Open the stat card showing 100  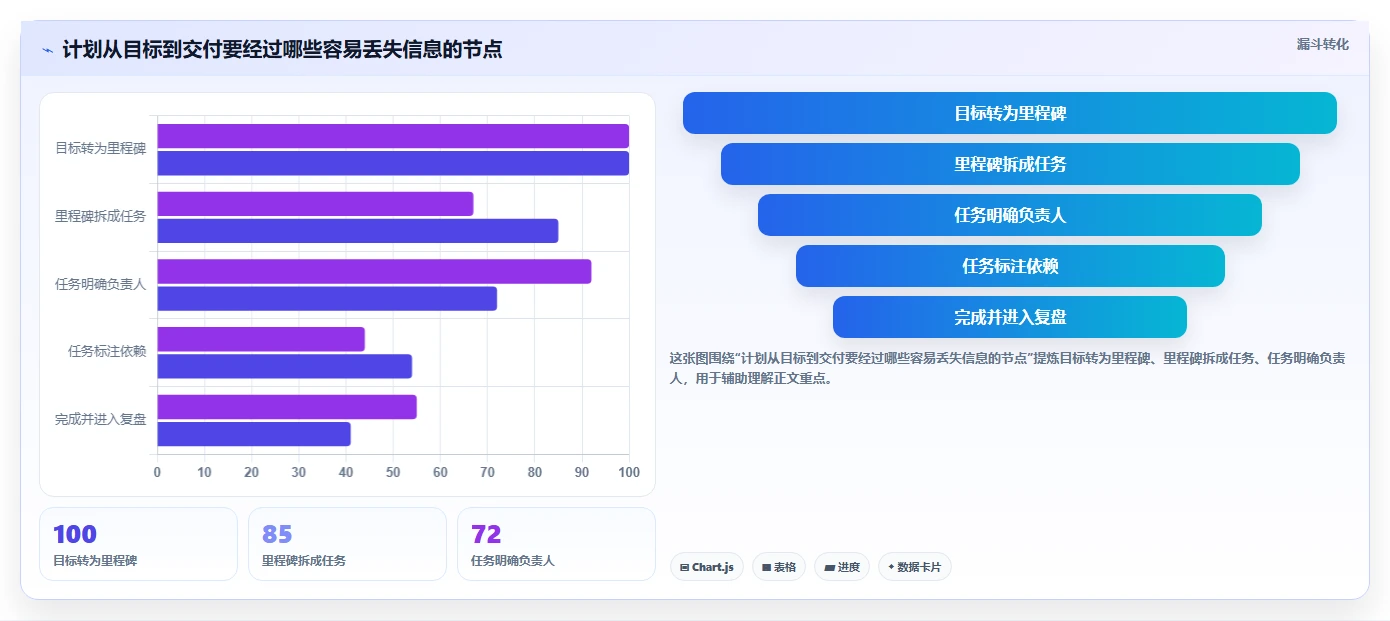pos(139,544)
